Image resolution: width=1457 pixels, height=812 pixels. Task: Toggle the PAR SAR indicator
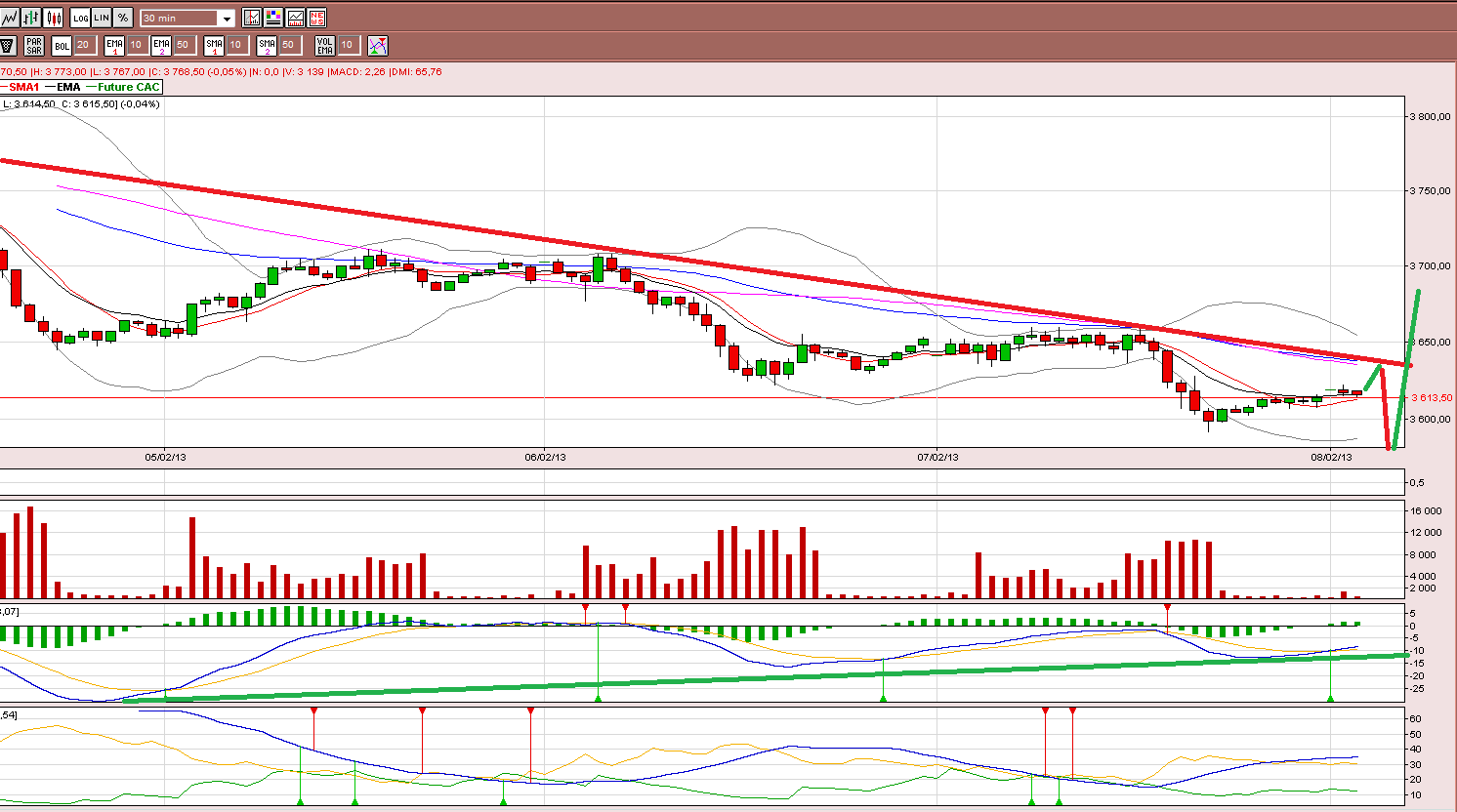click(34, 45)
